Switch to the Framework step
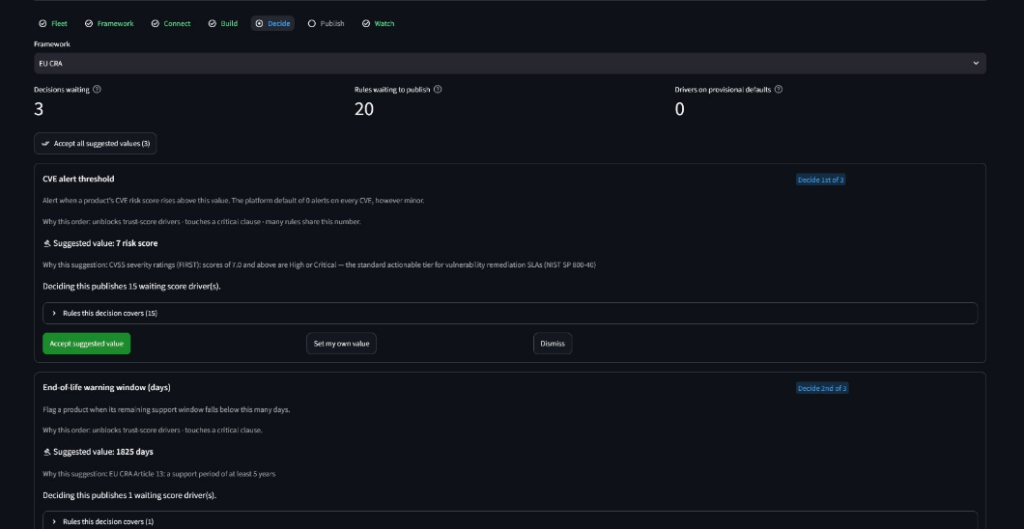The height and width of the screenshot is (529, 1024). [109, 24]
